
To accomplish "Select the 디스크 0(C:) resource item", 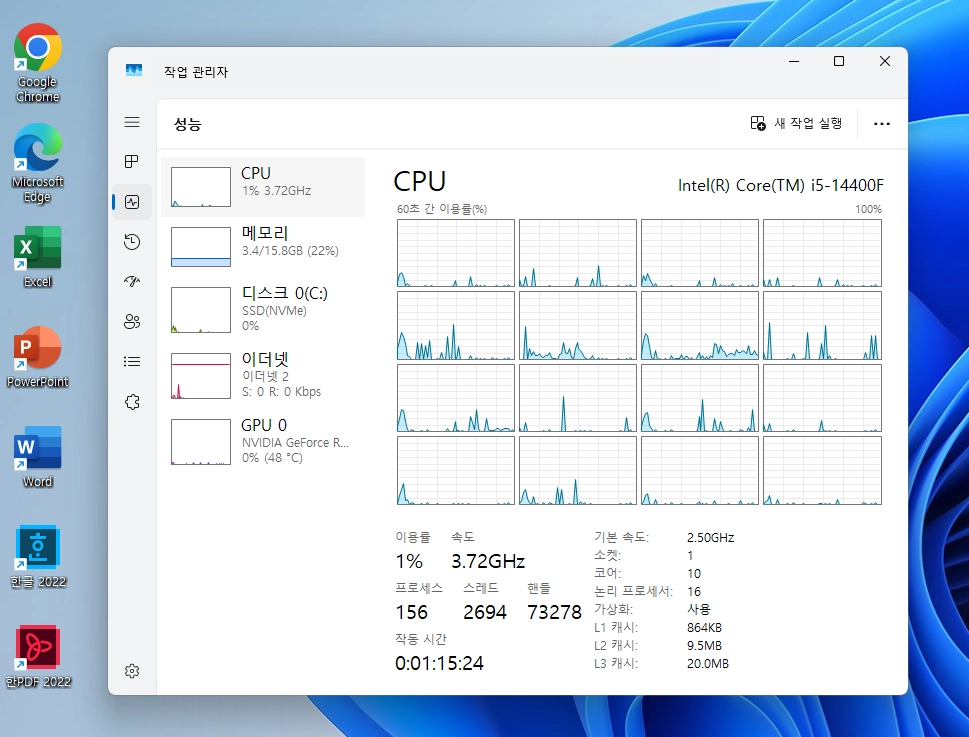I will 263,309.
